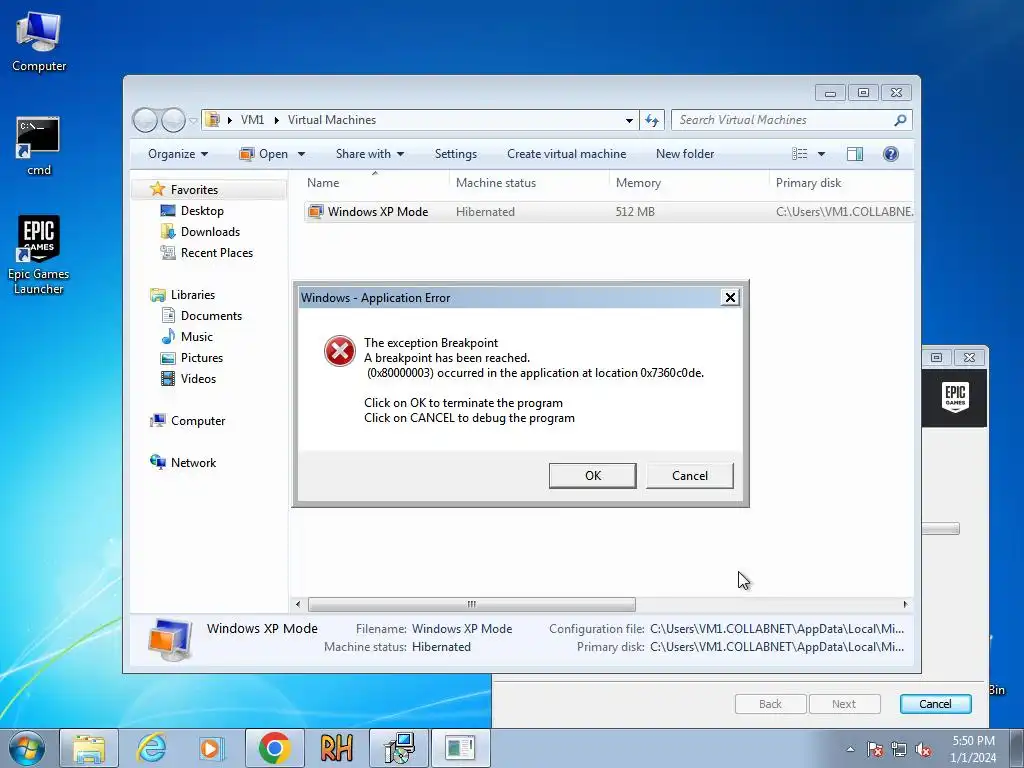Open the RH application taskbar icon
This screenshot has width=1024, height=768.
click(336, 748)
